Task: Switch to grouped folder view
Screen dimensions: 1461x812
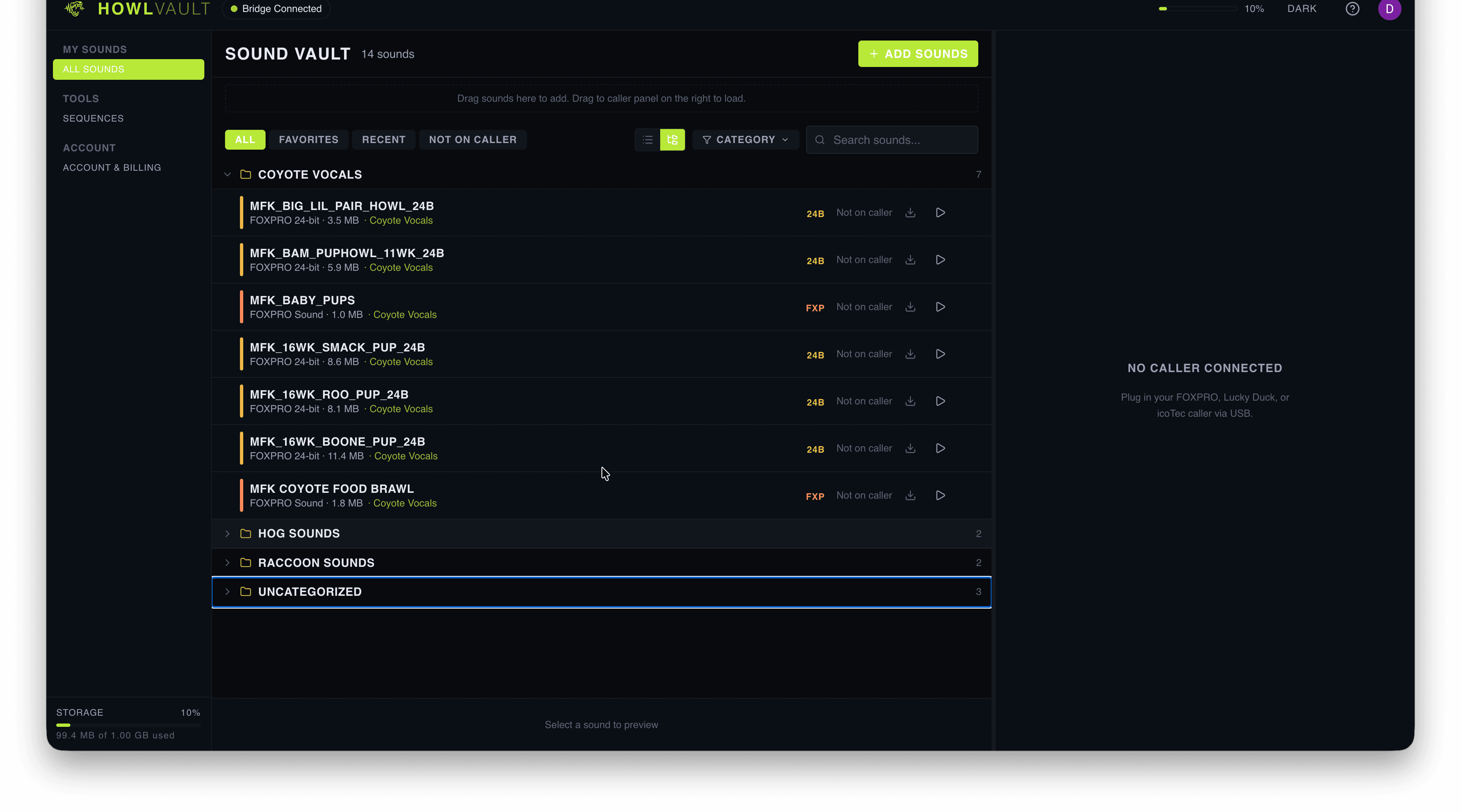Action: 672,139
